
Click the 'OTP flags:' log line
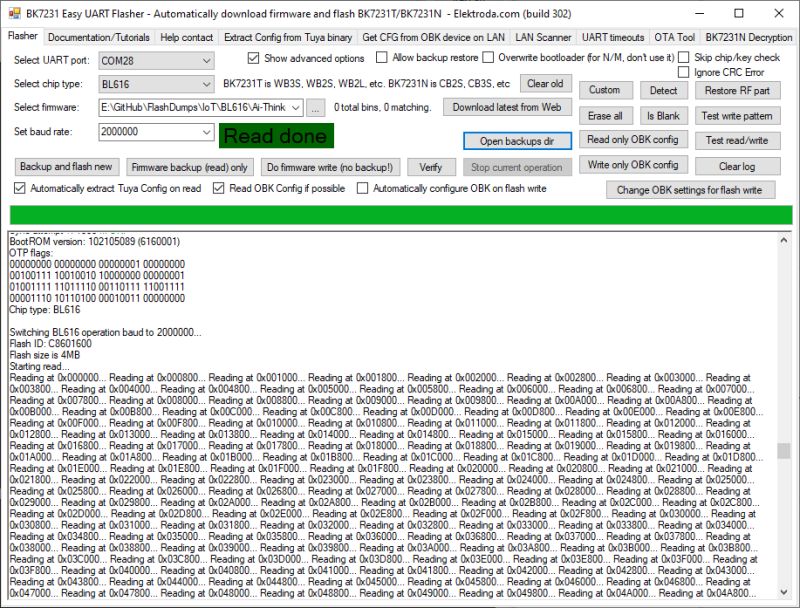click(31, 253)
